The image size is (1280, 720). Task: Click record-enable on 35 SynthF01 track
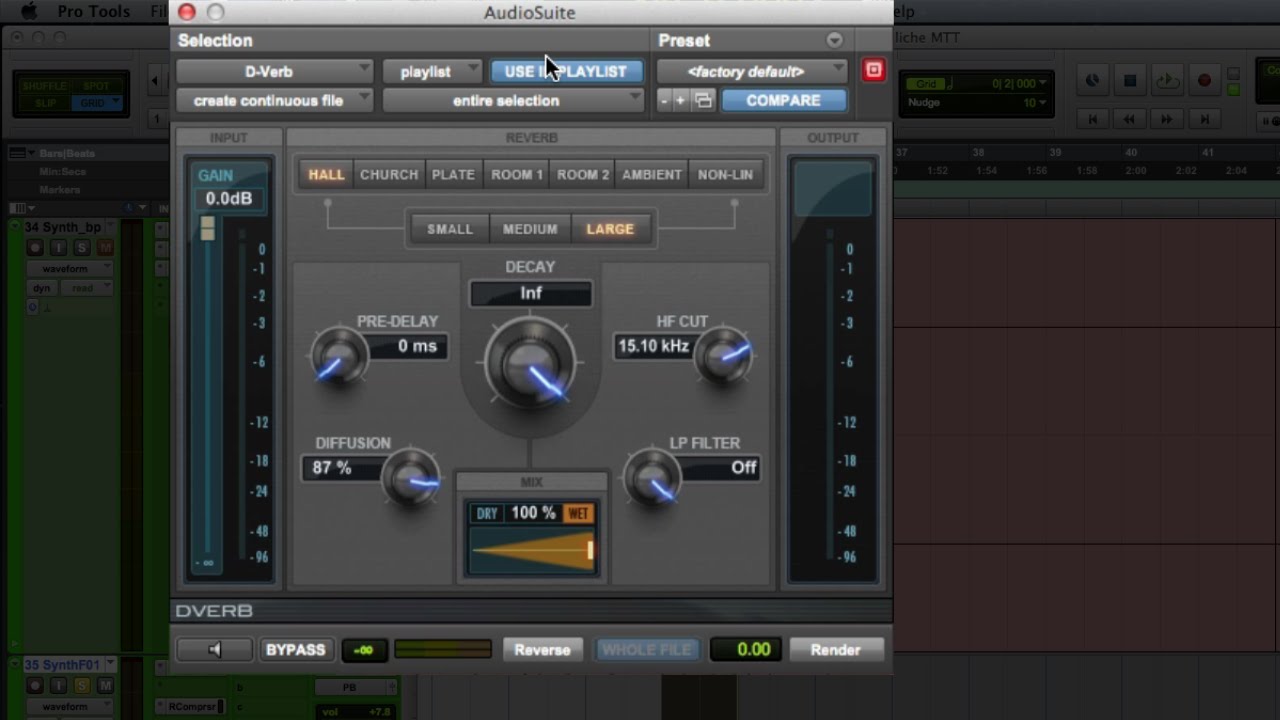pyautogui.click(x=35, y=685)
